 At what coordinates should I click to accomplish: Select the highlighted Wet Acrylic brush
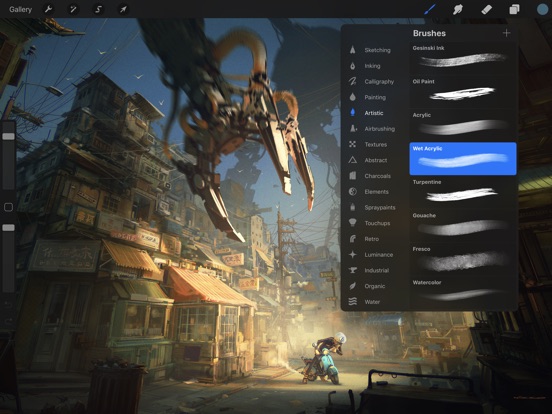(463, 158)
